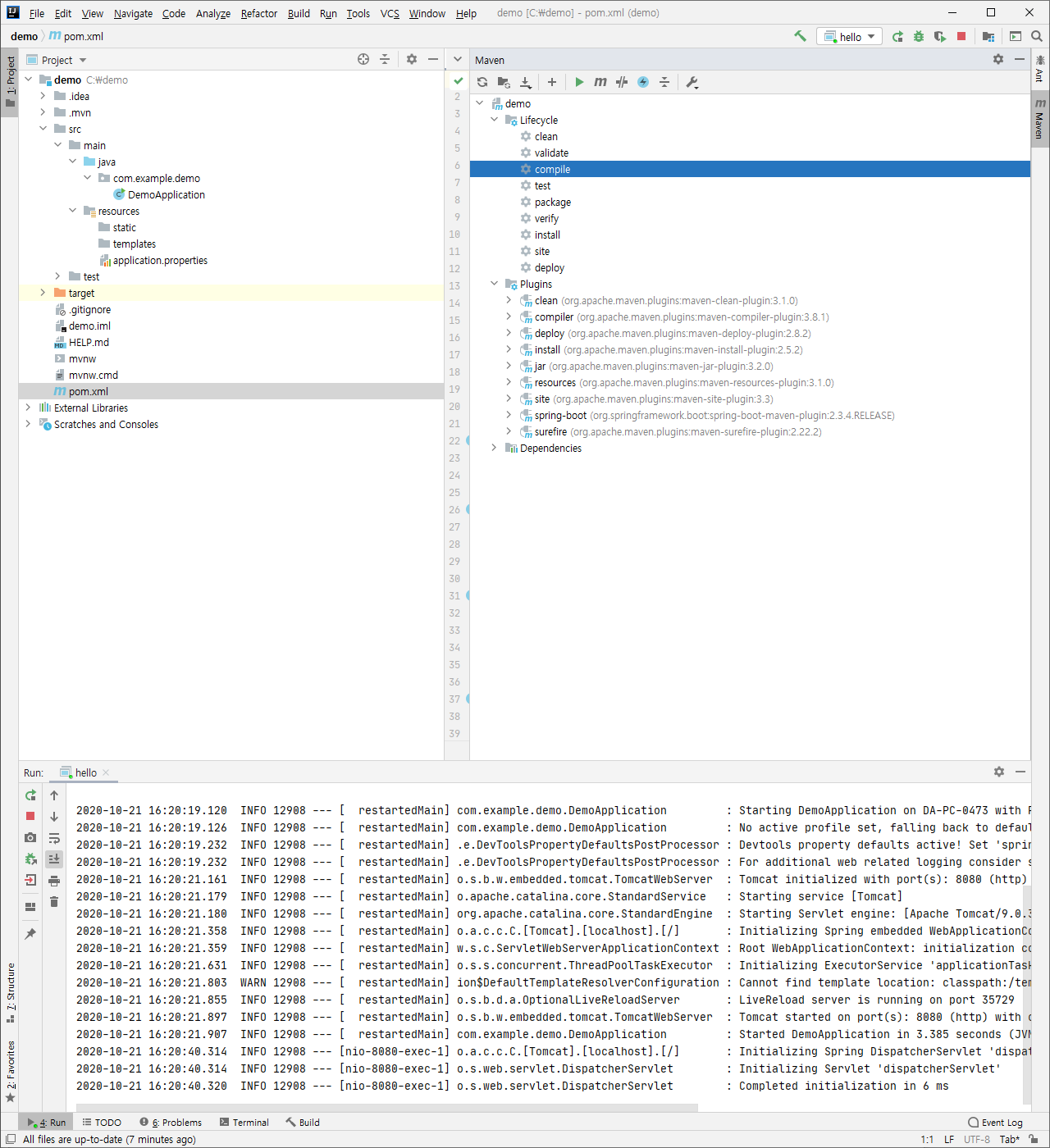Open the Structure side tool window

[x=10, y=993]
